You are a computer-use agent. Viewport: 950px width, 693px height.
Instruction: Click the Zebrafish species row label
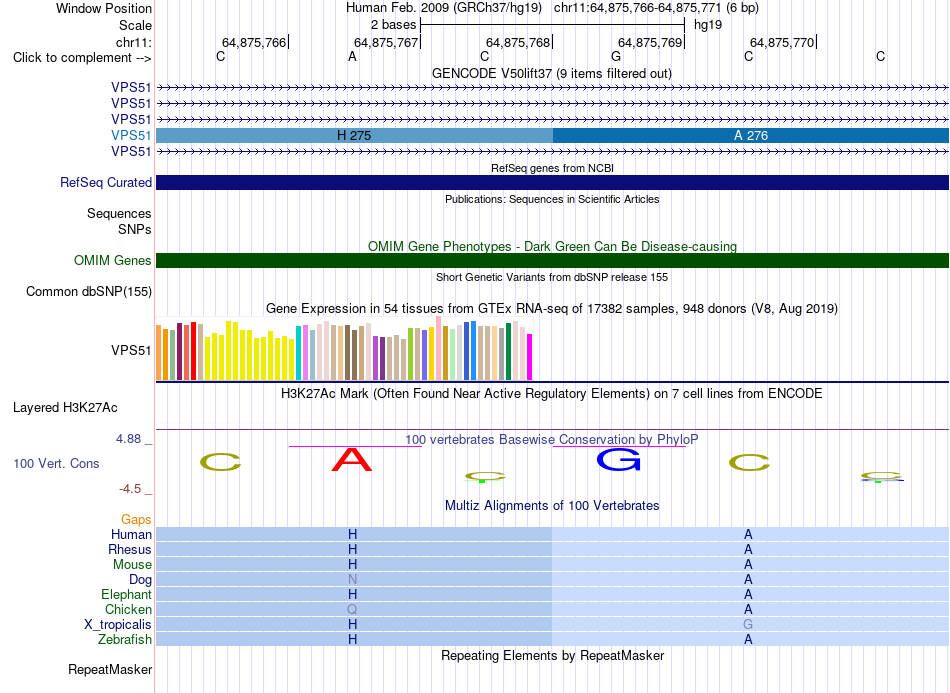pyautogui.click(x=125, y=640)
